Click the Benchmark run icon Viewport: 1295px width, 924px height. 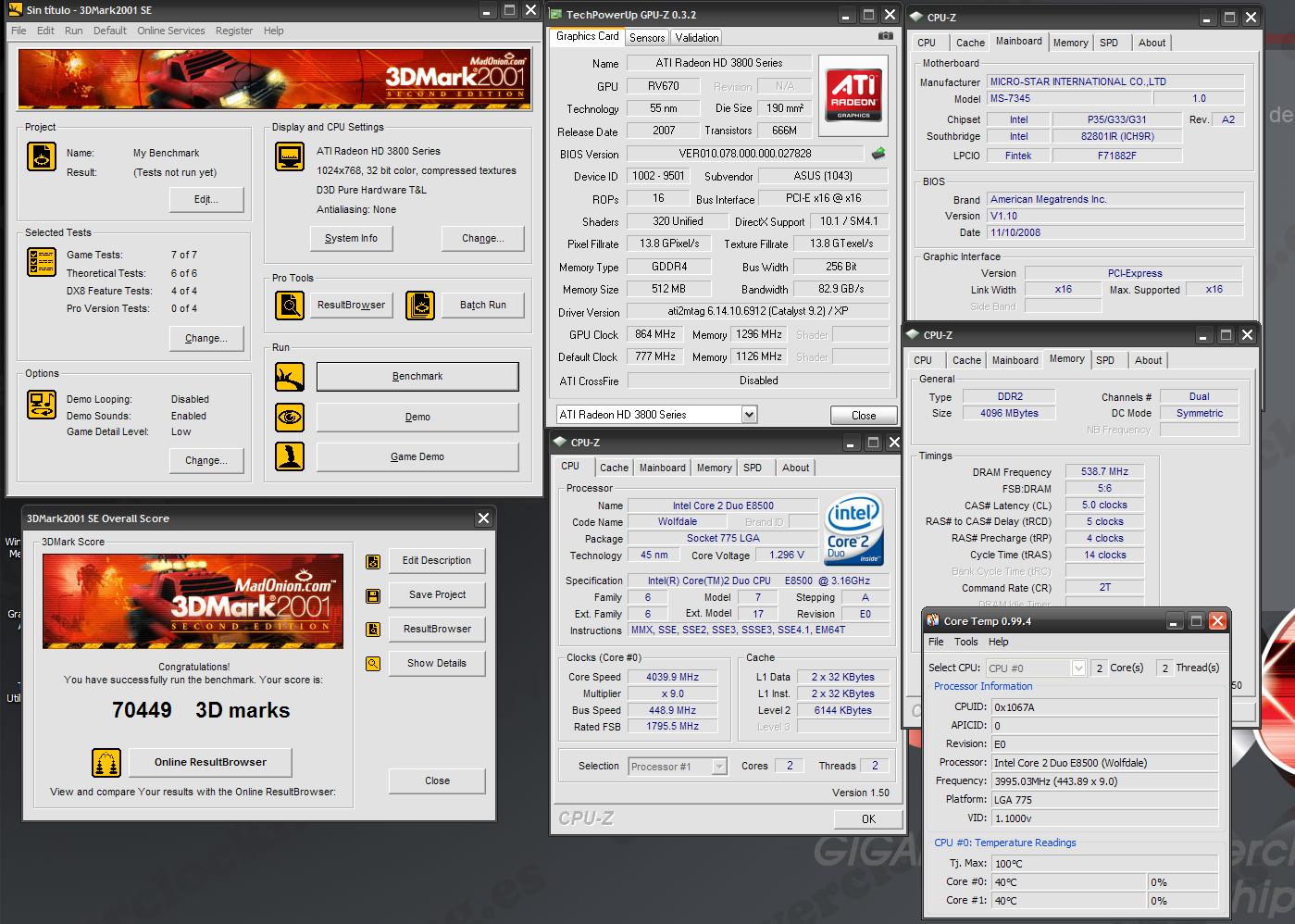pos(290,377)
